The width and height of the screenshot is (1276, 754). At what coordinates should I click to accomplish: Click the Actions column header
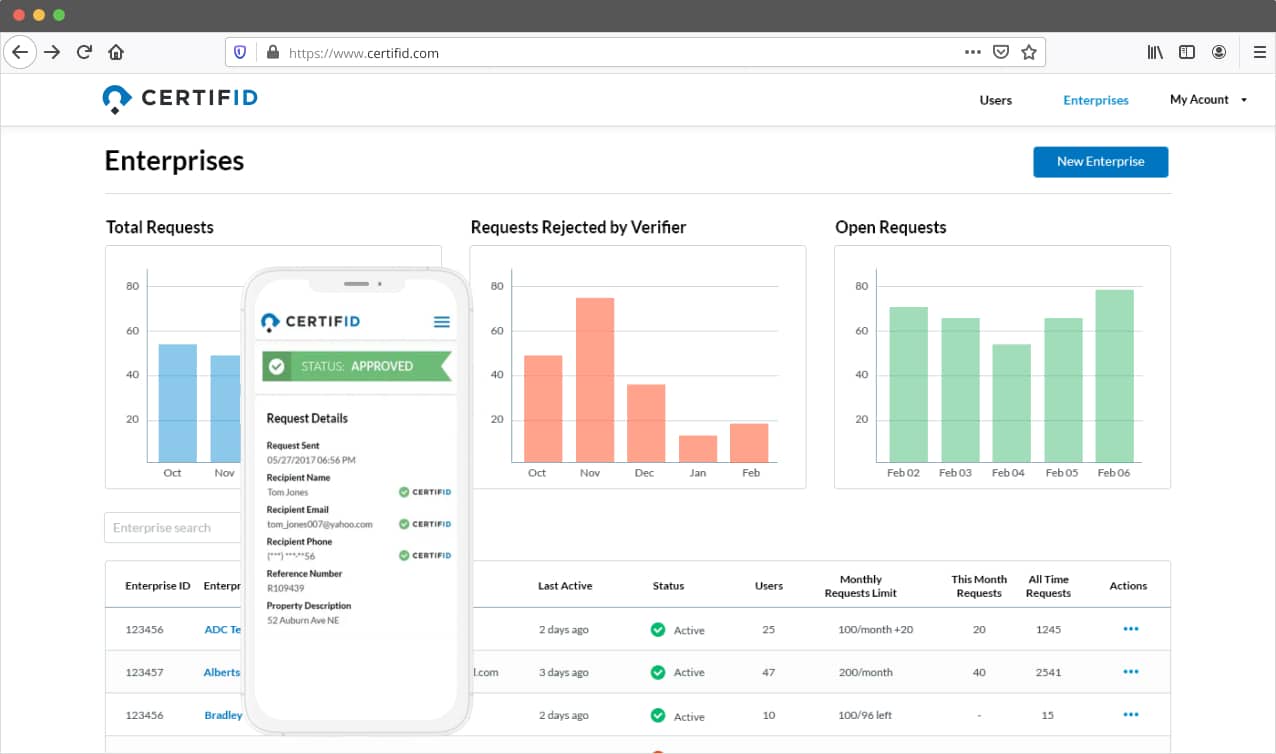[x=1128, y=586]
